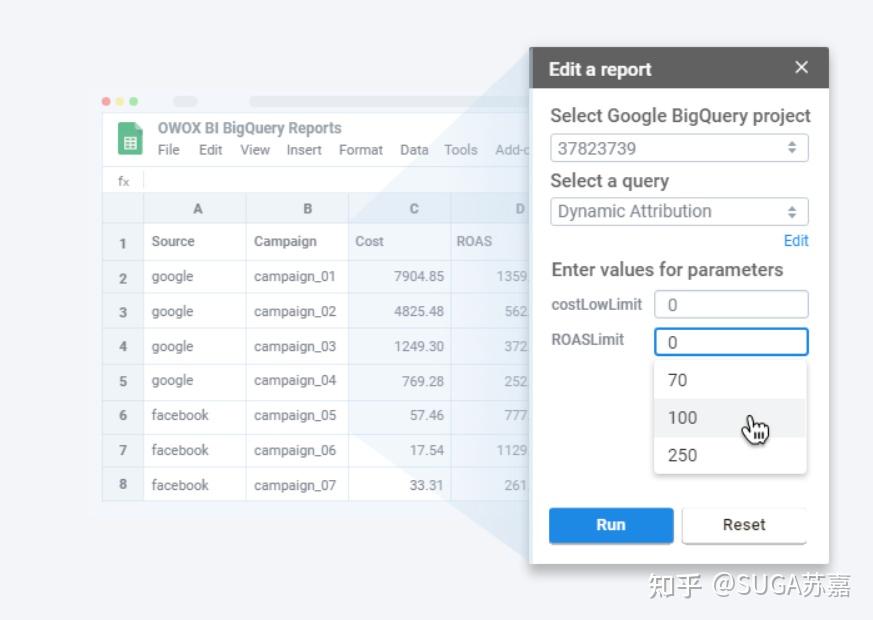
Task: Click the Reset button
Action: (x=744, y=525)
